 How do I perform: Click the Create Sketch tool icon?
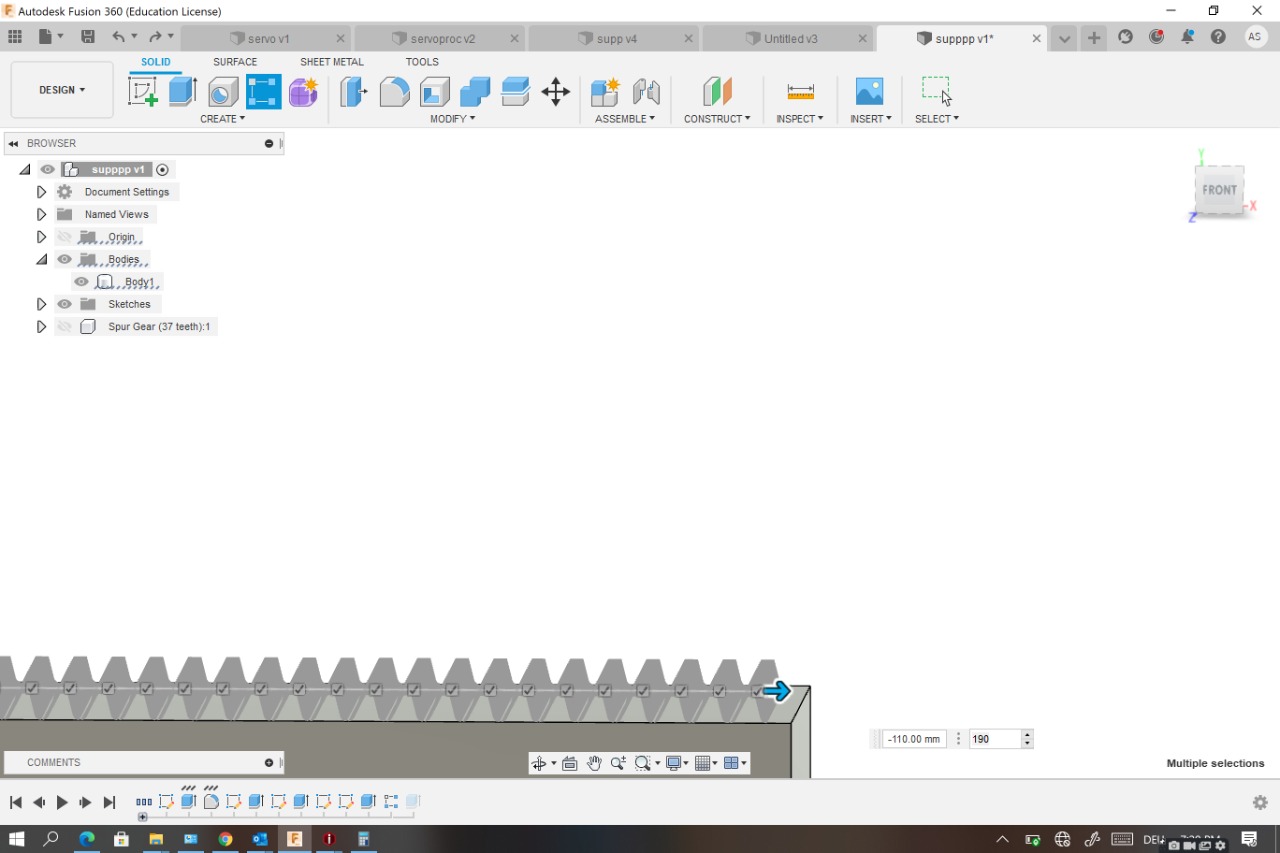pos(143,91)
